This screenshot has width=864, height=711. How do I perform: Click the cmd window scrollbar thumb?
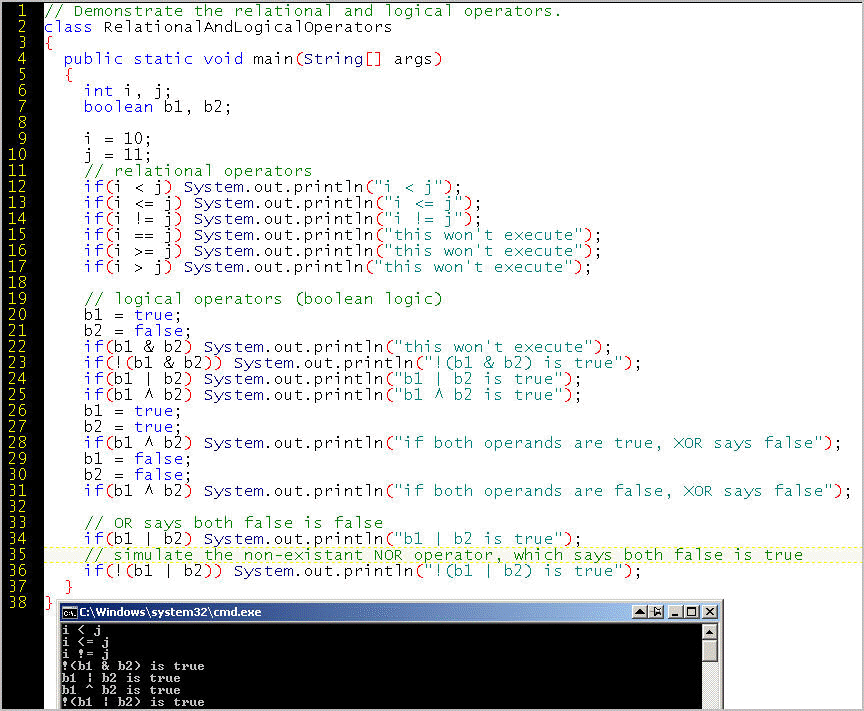tap(710, 651)
